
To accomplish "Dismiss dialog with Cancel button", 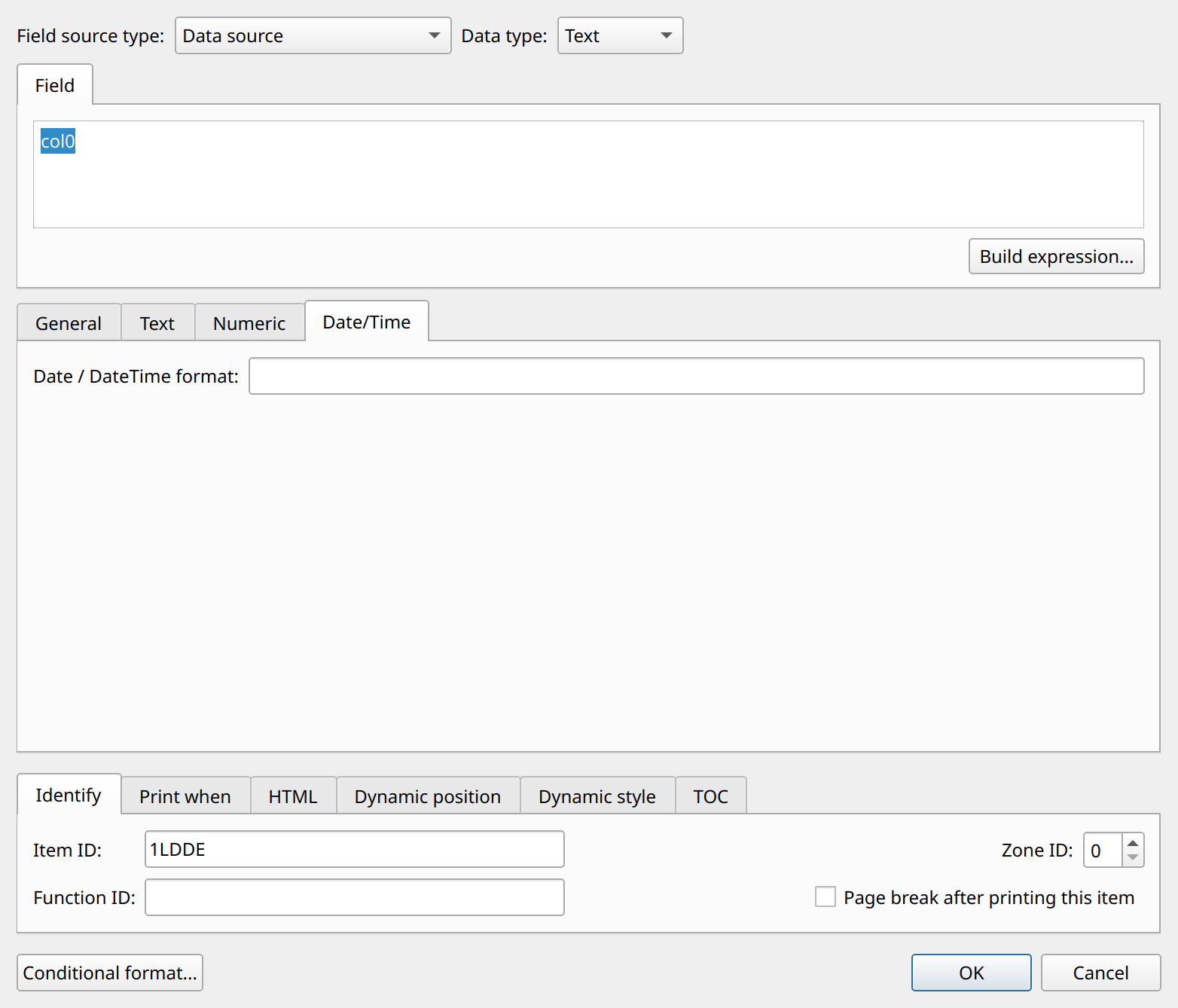I will (x=1100, y=973).
